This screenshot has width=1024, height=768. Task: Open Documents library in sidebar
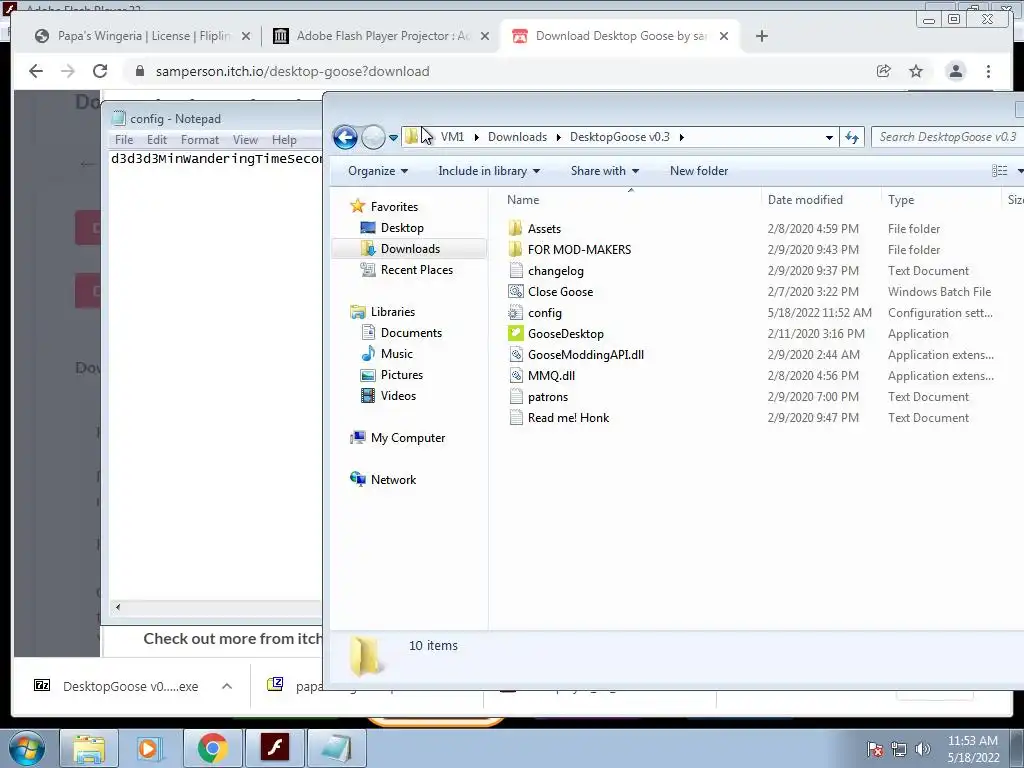411,333
